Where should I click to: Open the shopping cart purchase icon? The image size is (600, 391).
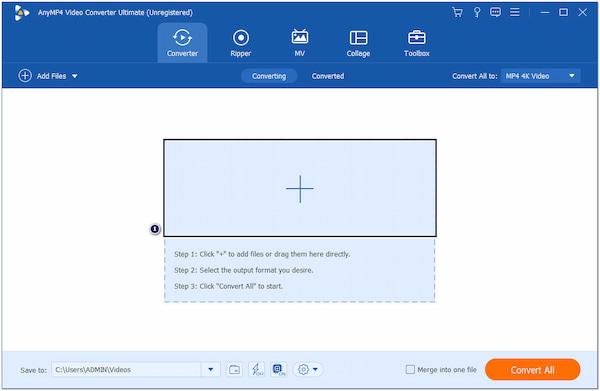(457, 13)
